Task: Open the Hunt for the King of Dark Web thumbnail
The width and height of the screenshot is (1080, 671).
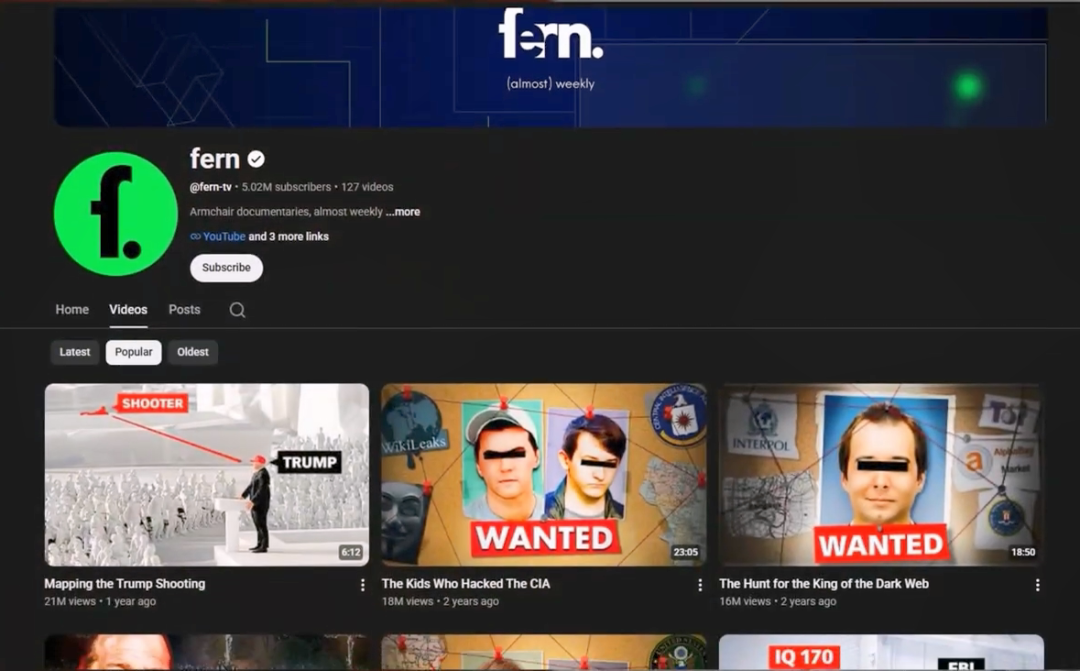Action: coord(881,475)
